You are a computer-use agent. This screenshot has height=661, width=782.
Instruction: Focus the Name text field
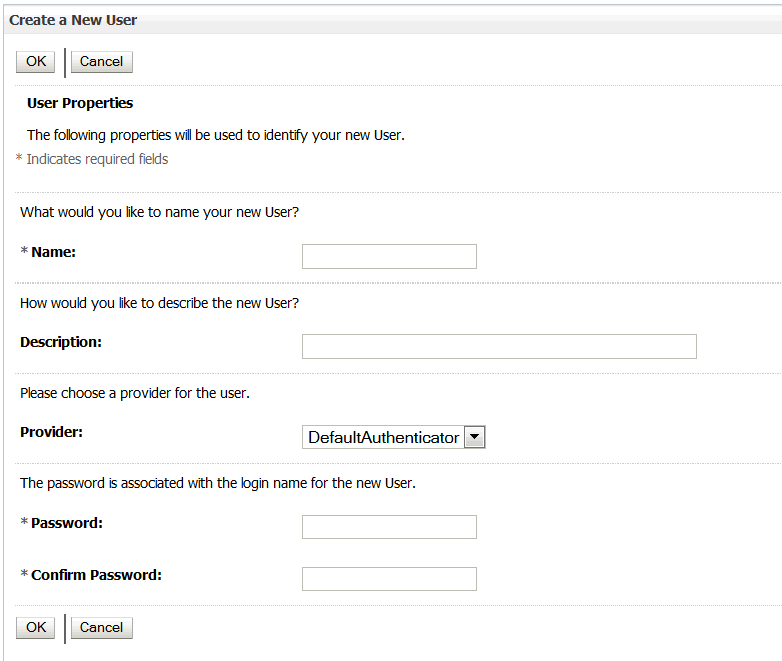pyautogui.click(x=389, y=256)
